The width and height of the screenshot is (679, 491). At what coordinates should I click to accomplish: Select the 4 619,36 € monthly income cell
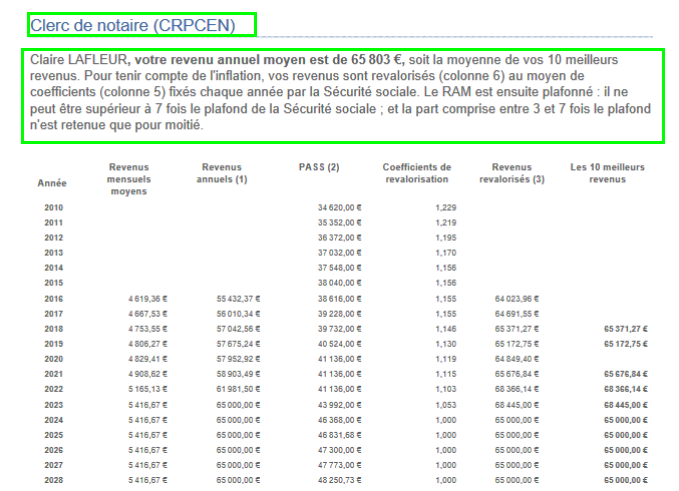(x=150, y=298)
